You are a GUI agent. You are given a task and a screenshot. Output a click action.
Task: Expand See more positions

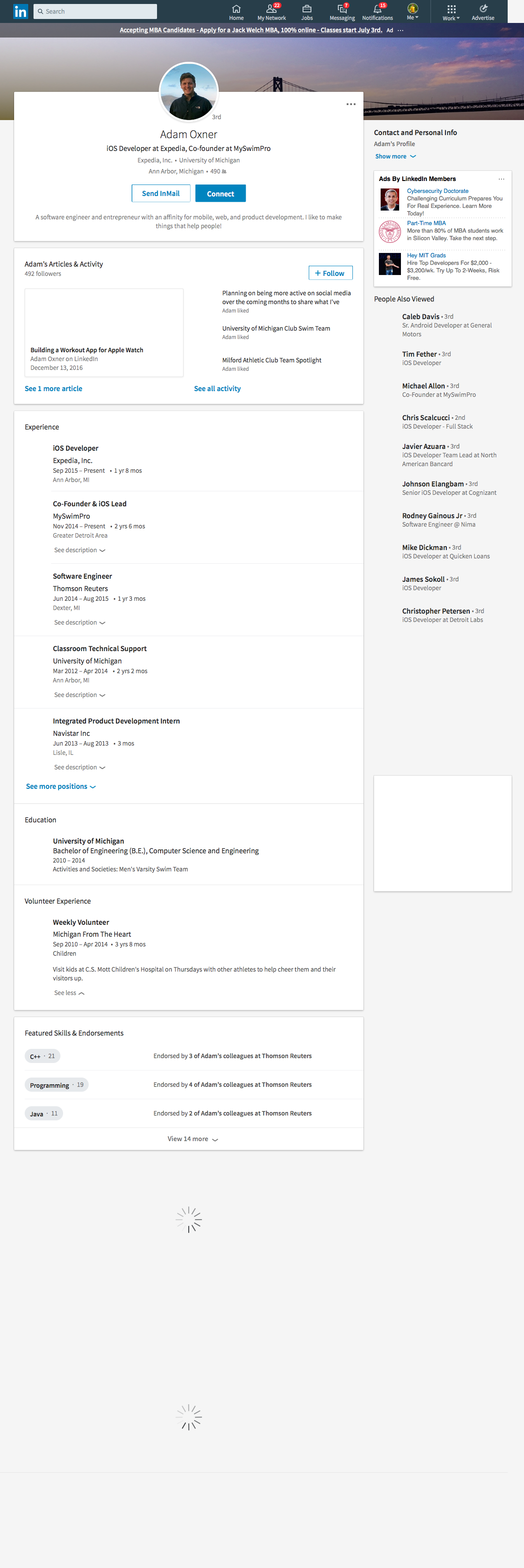tap(60, 787)
